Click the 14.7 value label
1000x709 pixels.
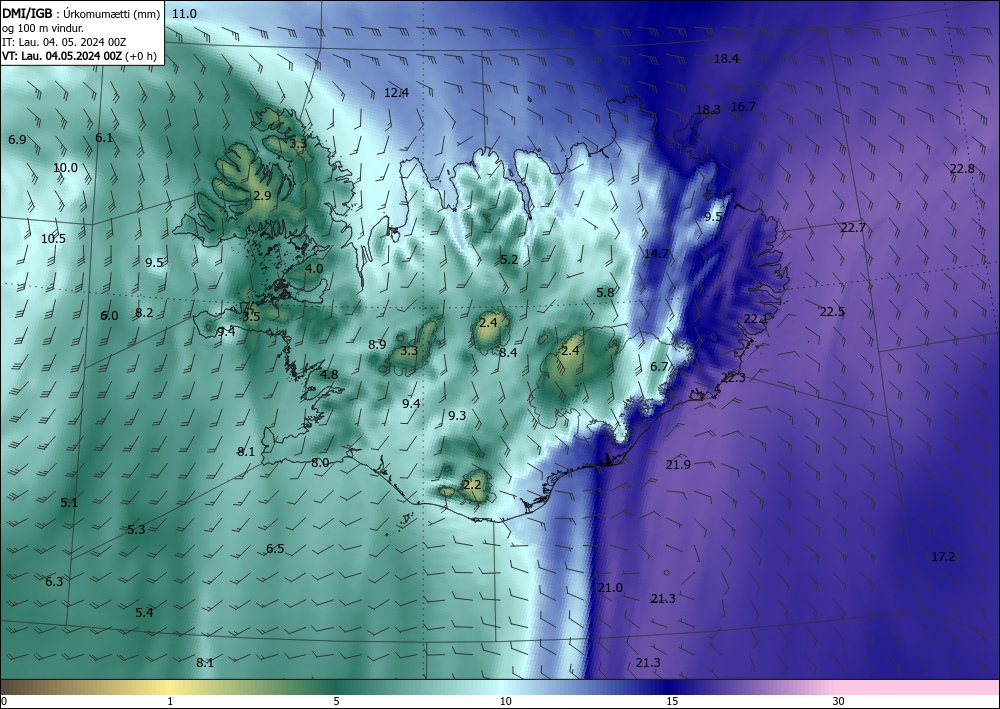(x=656, y=253)
